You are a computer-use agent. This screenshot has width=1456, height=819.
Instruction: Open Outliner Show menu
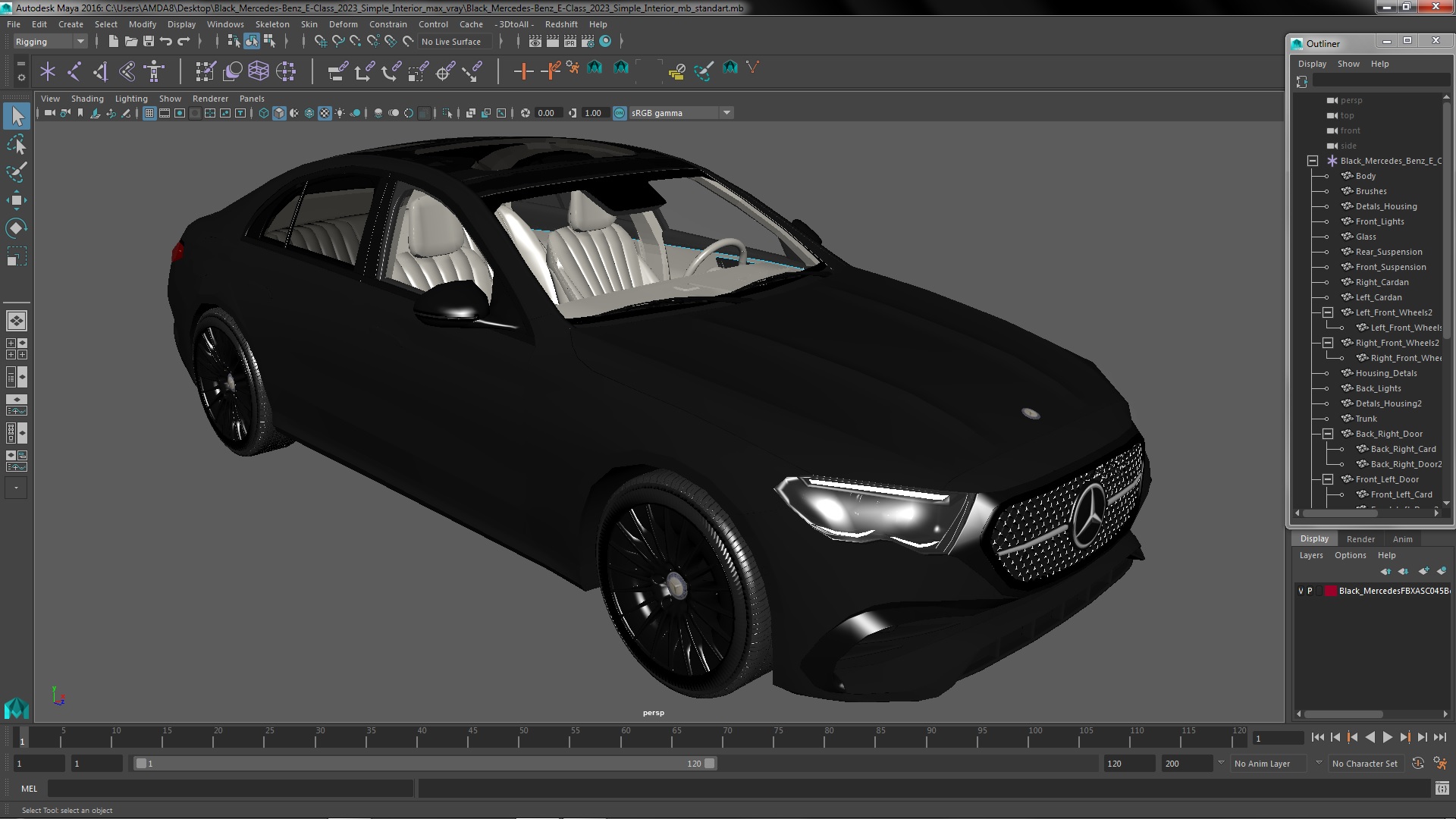pos(1348,64)
